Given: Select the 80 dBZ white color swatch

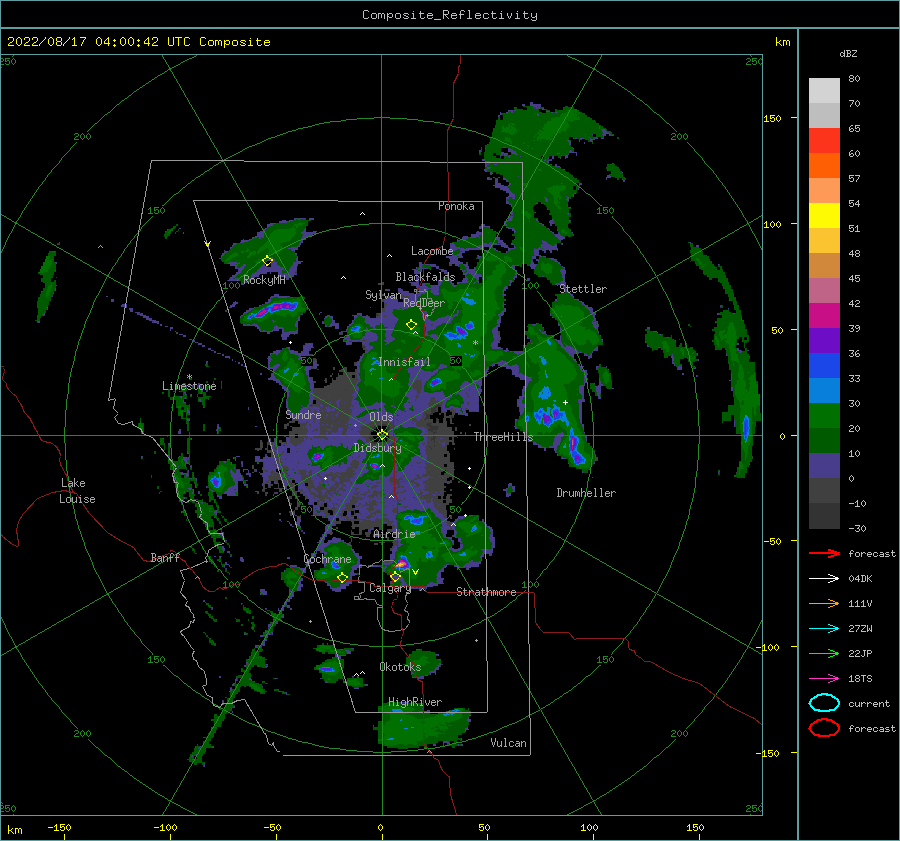Looking at the screenshot, I should [824, 90].
